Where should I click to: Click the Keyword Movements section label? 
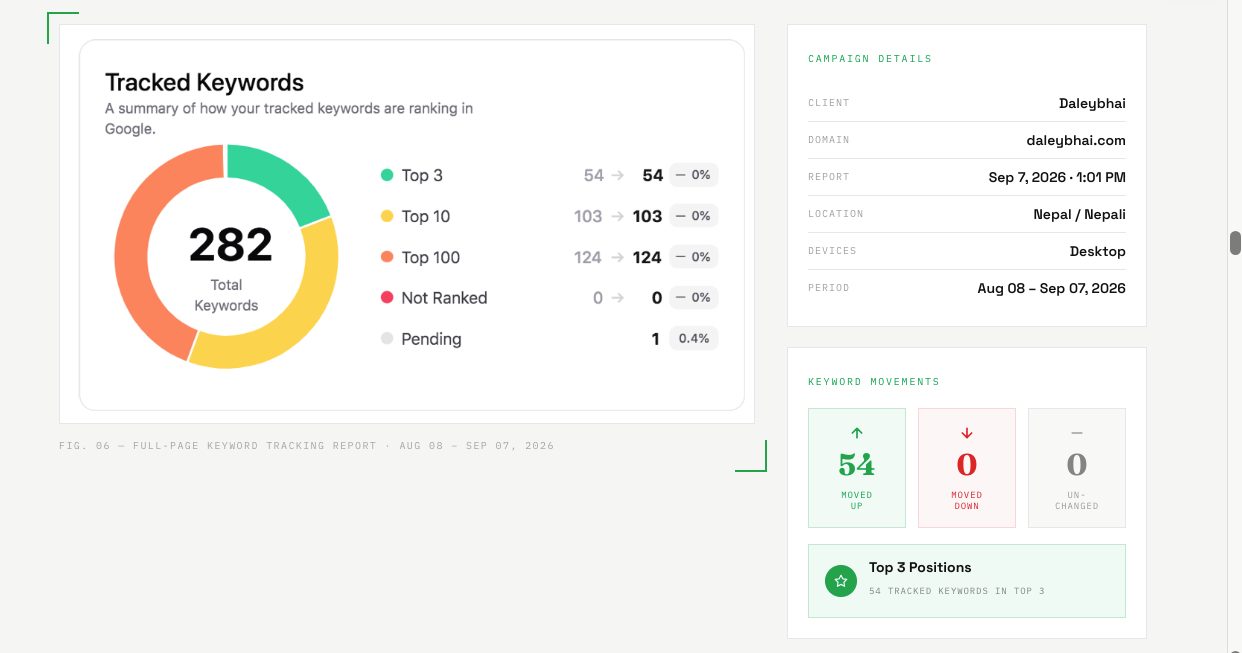coord(874,382)
